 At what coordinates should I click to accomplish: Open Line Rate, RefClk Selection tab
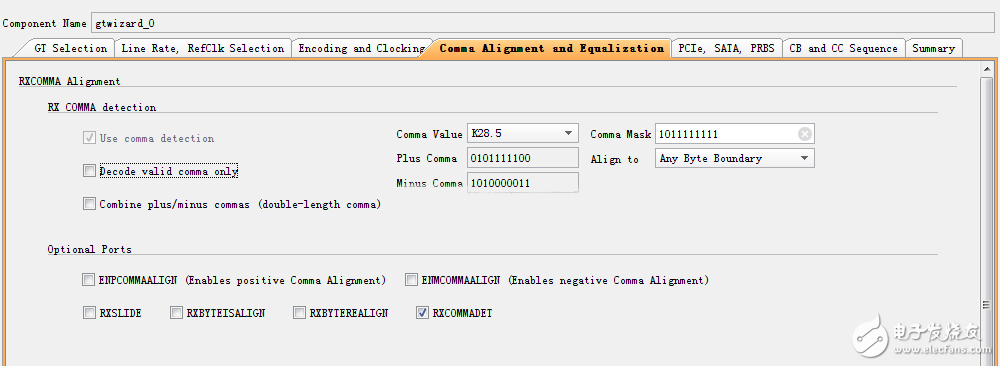click(x=203, y=48)
